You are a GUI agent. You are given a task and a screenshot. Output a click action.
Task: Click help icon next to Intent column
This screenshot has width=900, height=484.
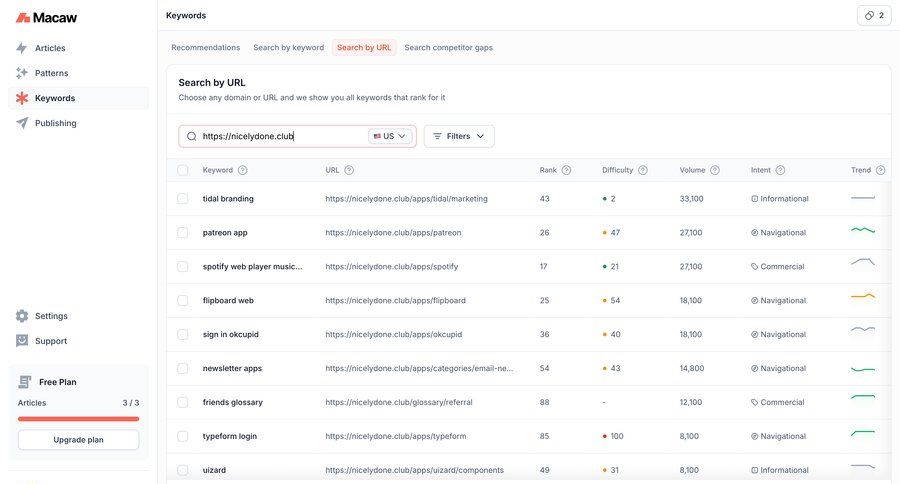tap(780, 170)
